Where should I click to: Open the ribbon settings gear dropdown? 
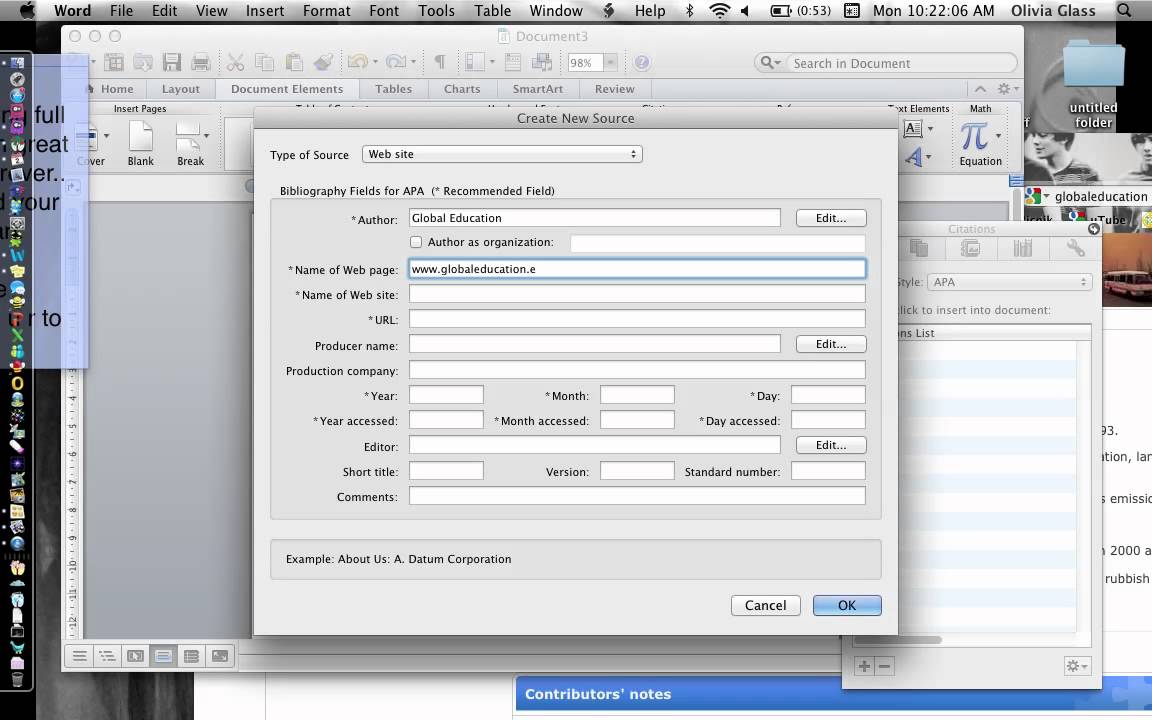pyautogui.click(x=1007, y=89)
